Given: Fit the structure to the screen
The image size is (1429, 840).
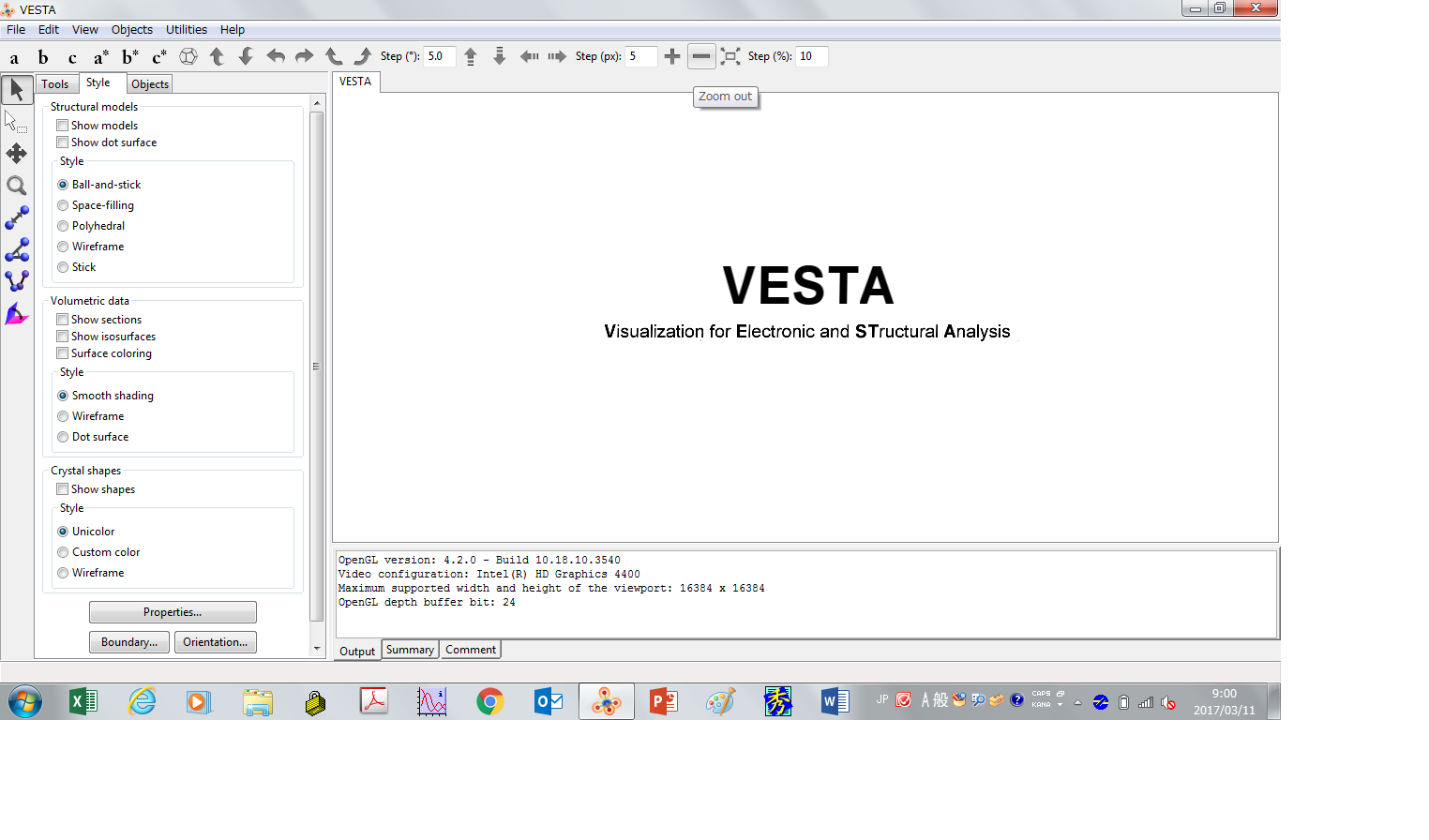Looking at the screenshot, I should click(x=730, y=57).
